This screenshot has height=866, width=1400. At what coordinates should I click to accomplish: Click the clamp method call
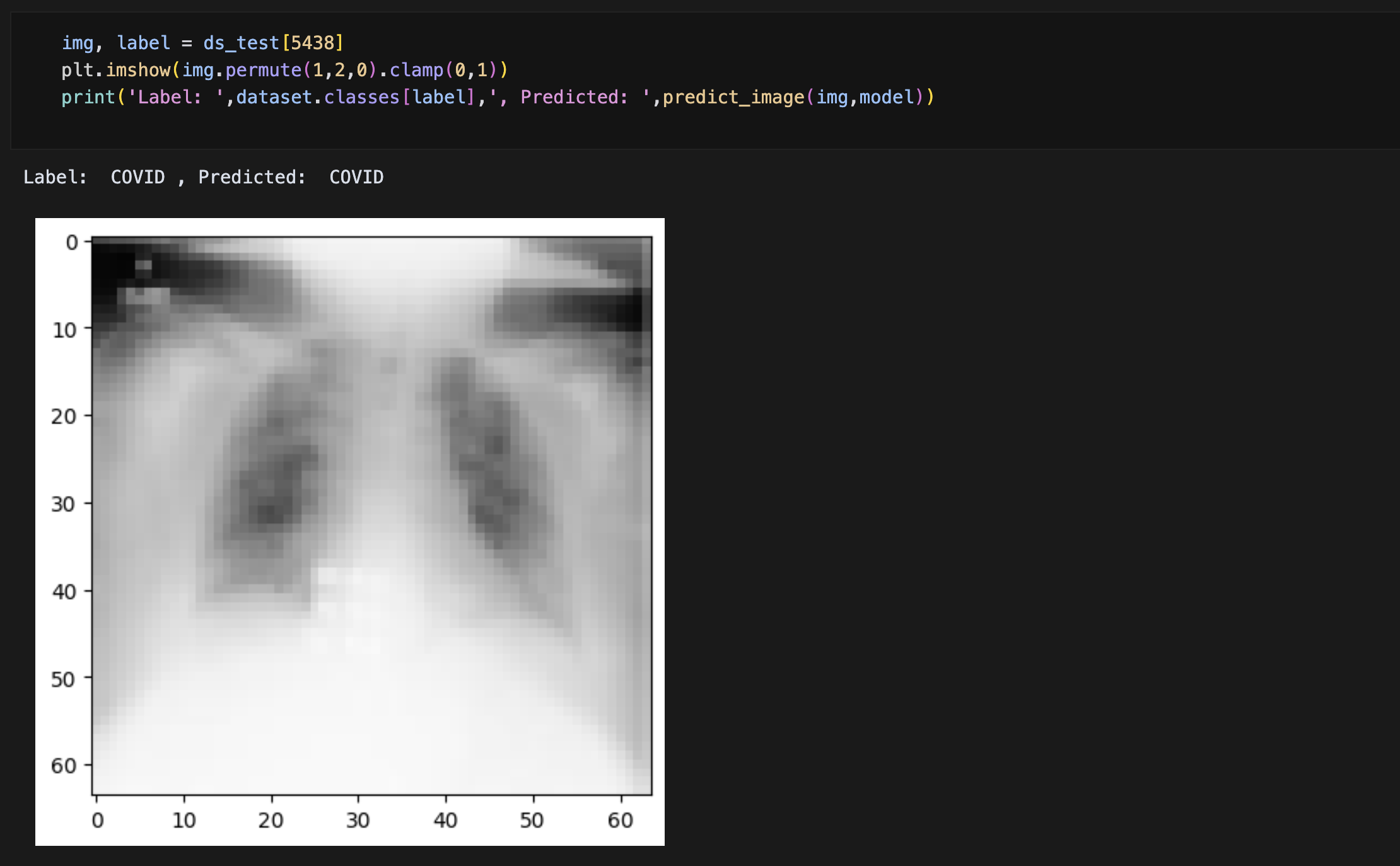coord(416,70)
